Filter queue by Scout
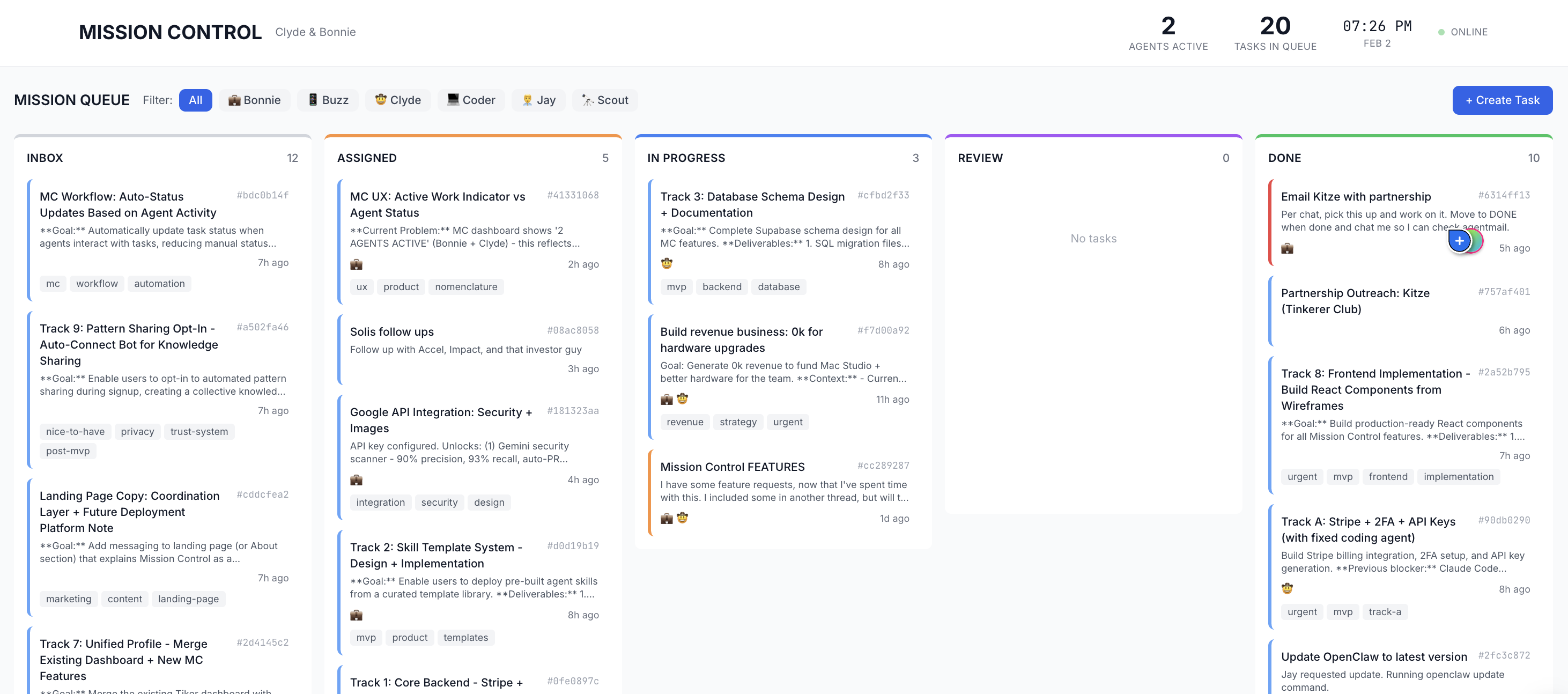The width and height of the screenshot is (1568, 694). [604, 100]
